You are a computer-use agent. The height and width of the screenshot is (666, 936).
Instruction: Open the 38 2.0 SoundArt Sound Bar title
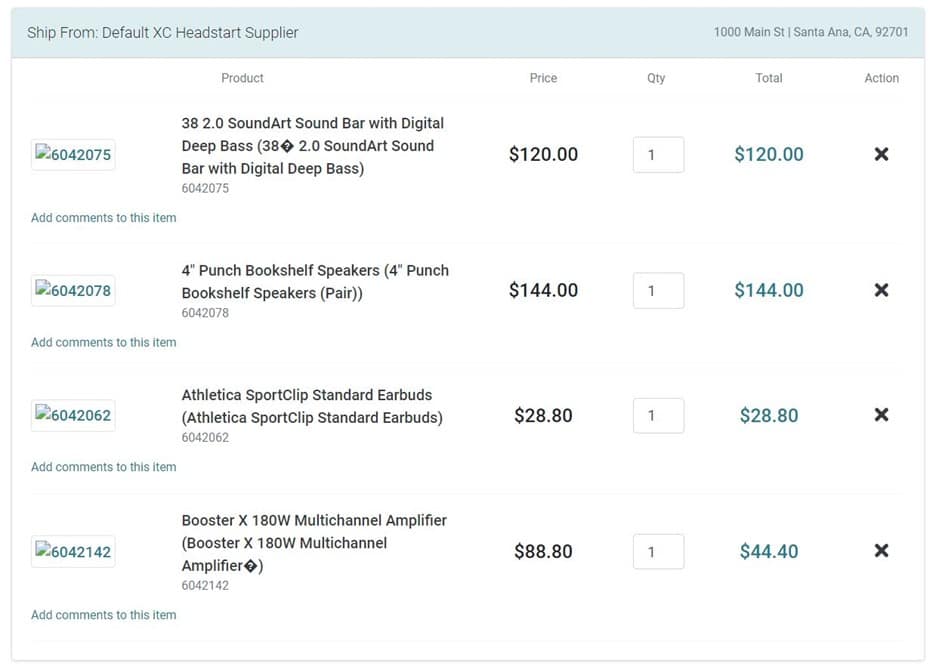click(x=313, y=146)
